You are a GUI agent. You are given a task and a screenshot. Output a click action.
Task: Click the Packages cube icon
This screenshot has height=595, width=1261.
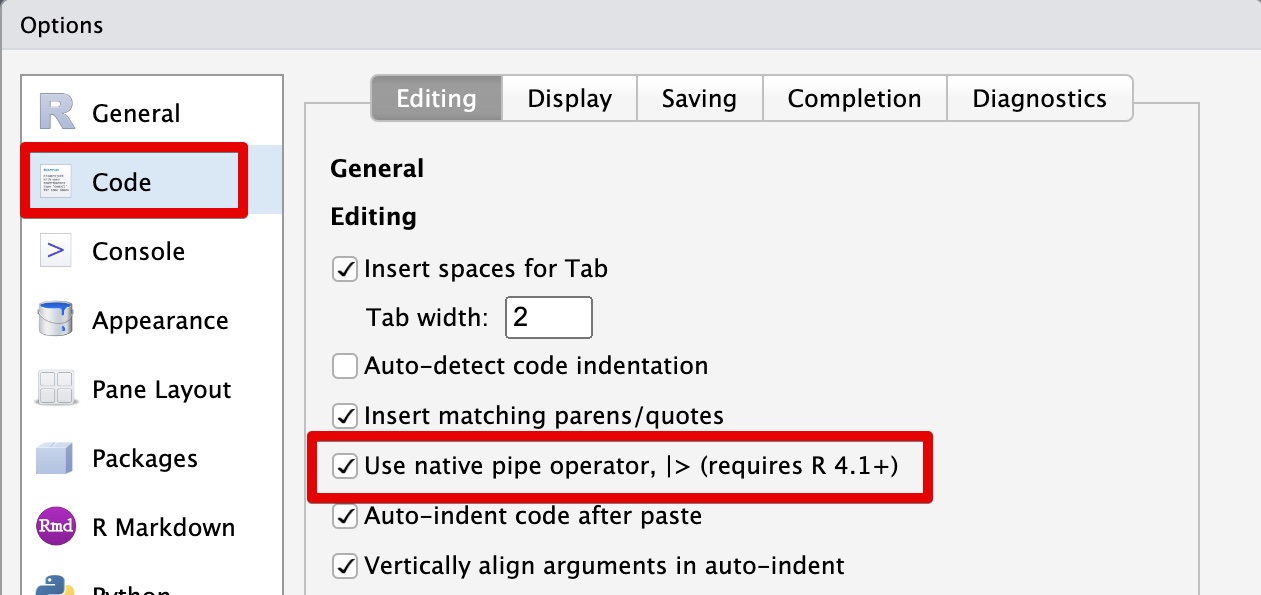click(x=55, y=458)
